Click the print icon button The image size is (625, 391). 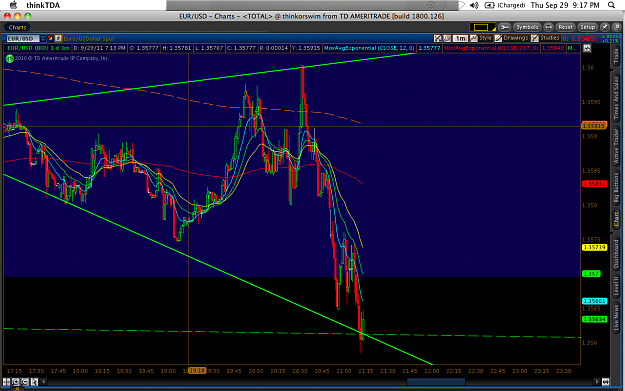548,27
